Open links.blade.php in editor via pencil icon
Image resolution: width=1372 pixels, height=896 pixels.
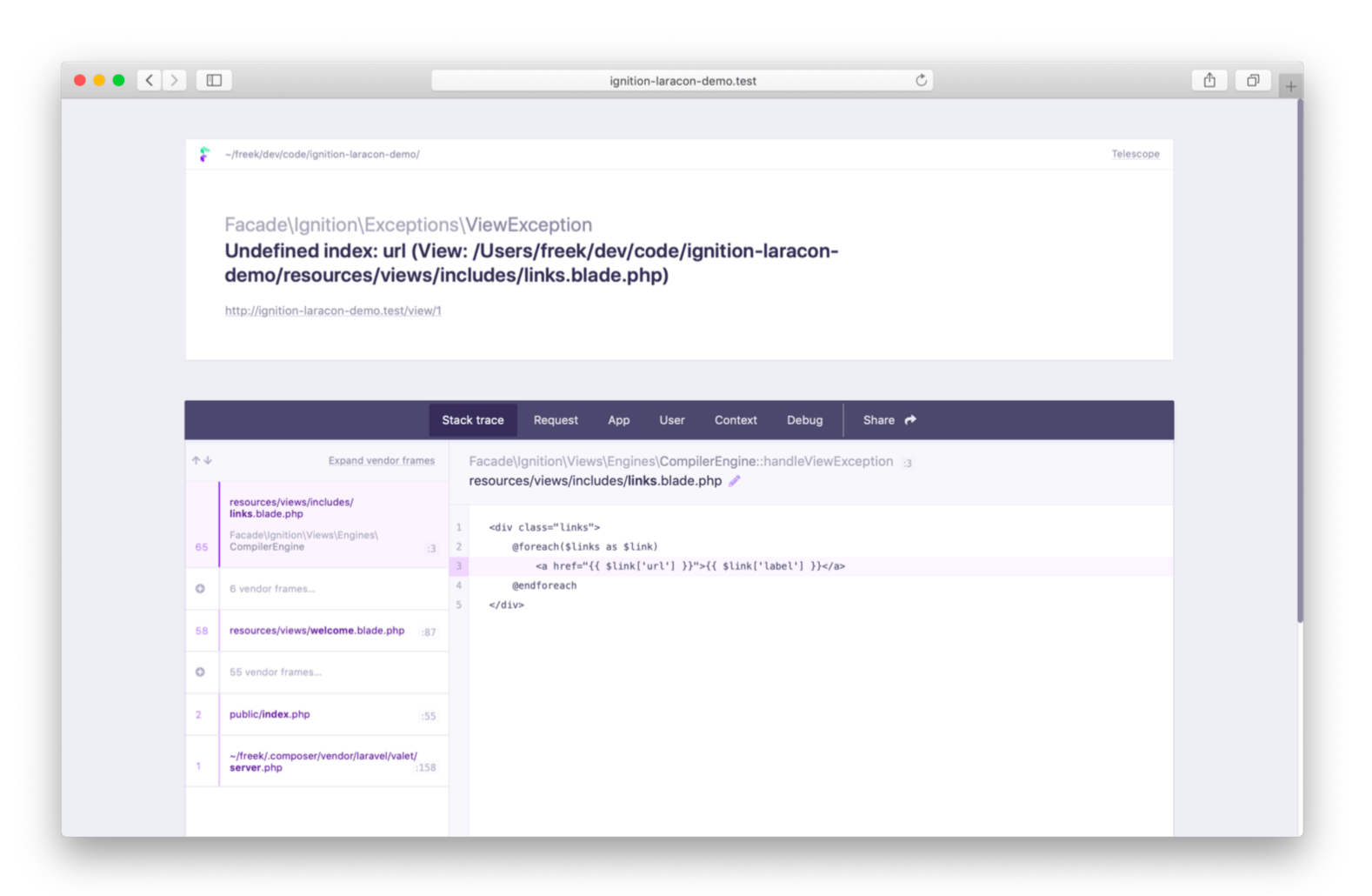point(735,480)
